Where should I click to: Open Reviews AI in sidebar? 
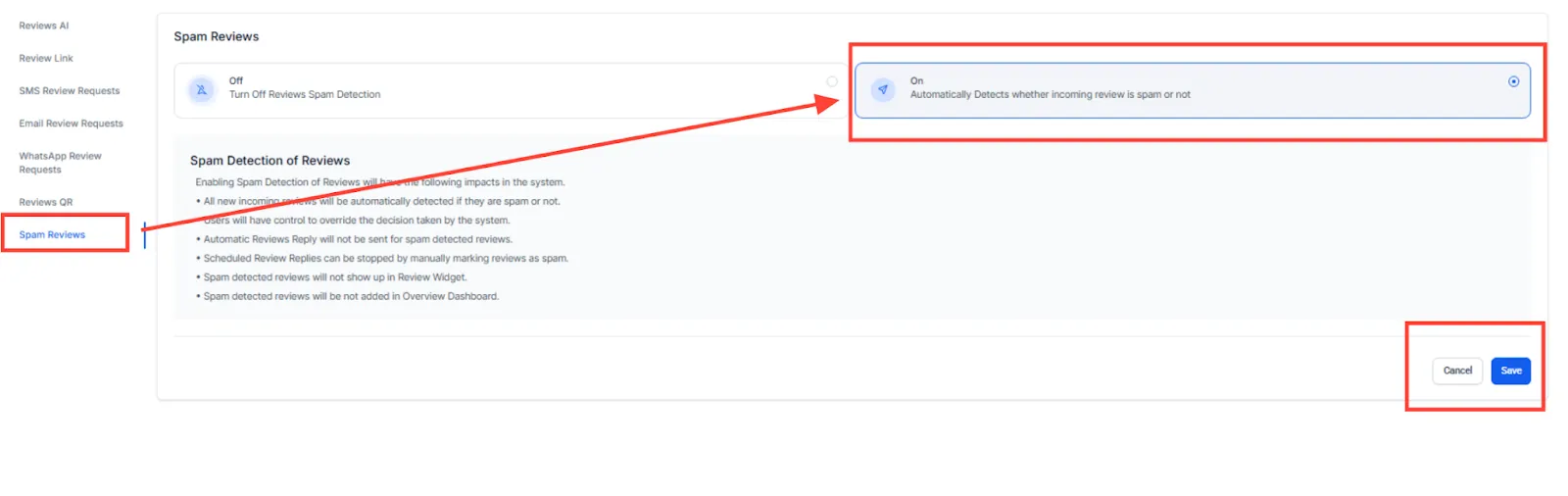point(44,25)
